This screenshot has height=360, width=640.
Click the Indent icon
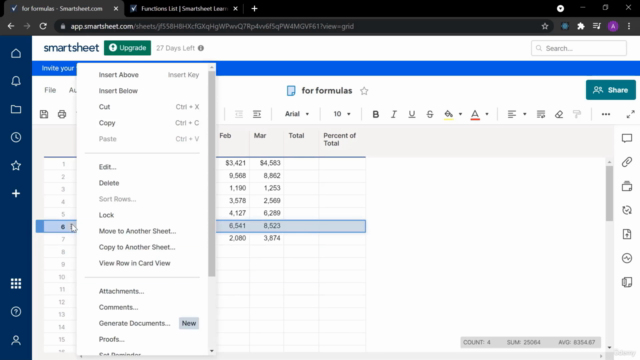tap(257, 114)
